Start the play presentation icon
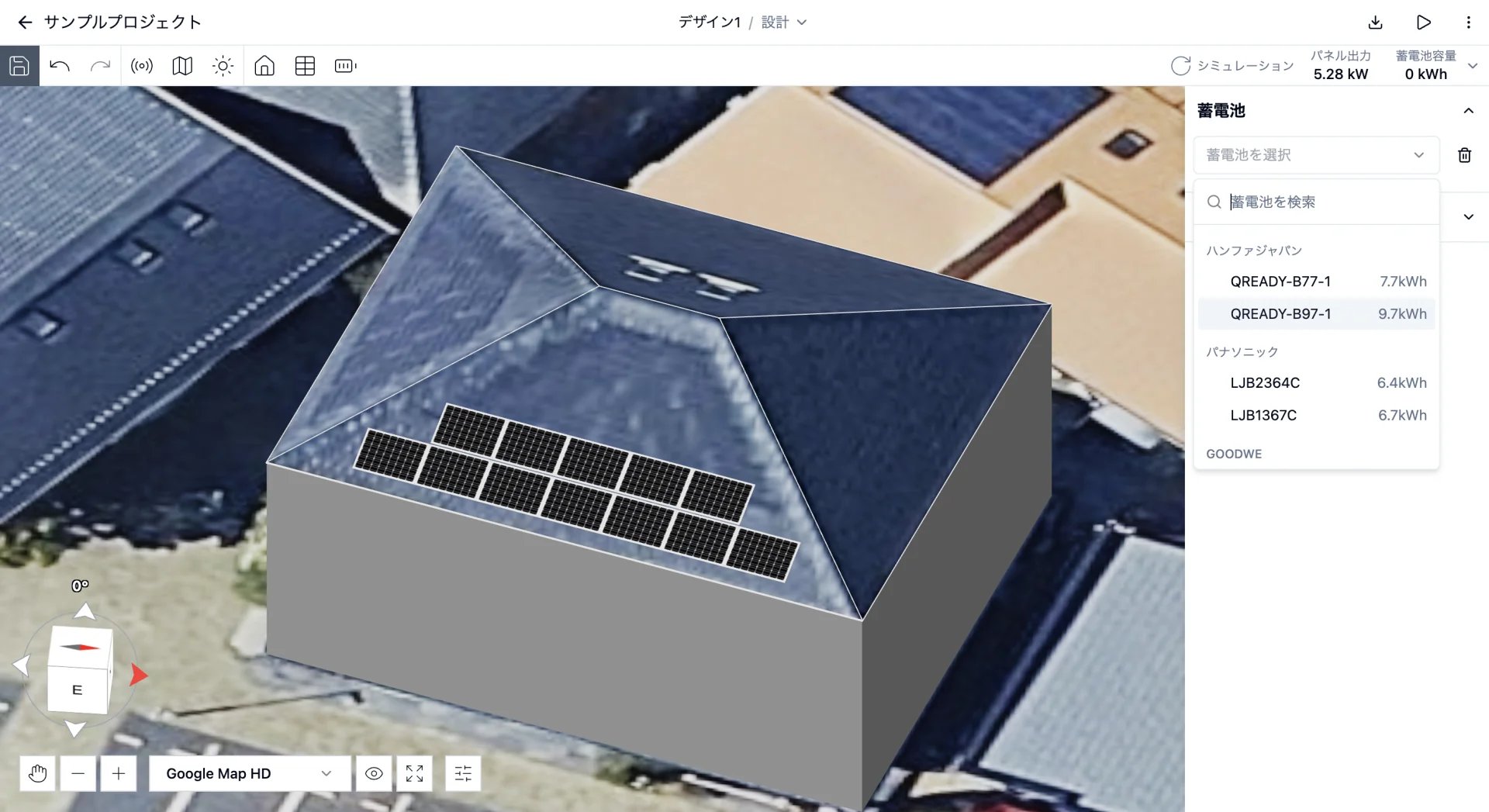 click(1423, 22)
